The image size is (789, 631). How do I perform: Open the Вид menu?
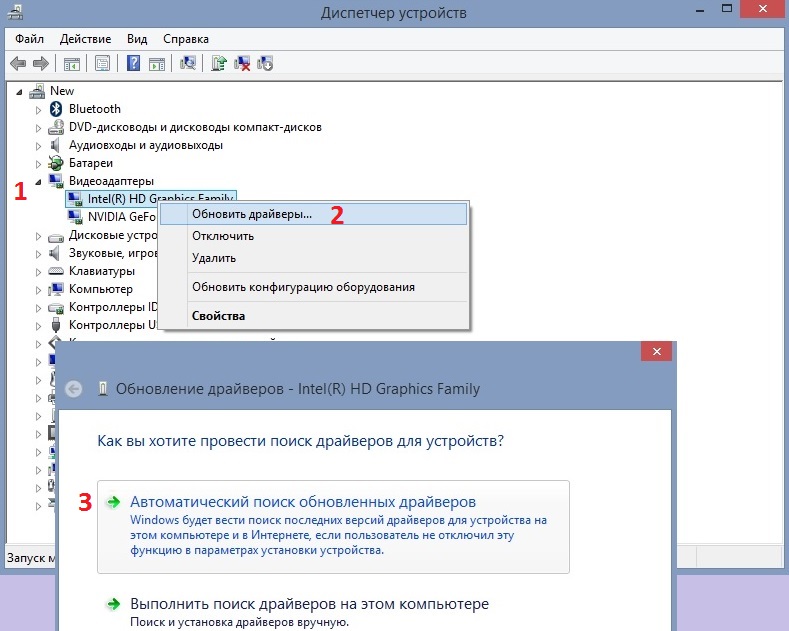point(137,39)
